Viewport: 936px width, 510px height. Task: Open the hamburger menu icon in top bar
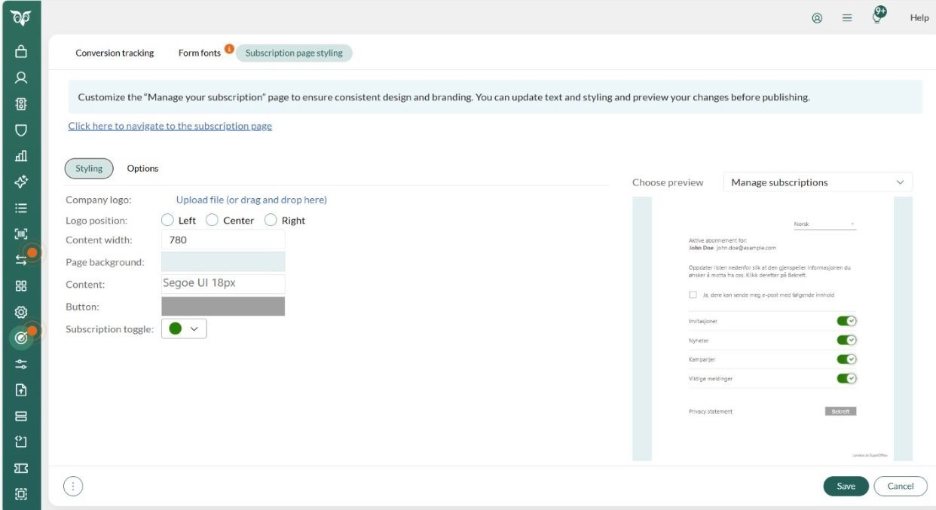click(845, 18)
